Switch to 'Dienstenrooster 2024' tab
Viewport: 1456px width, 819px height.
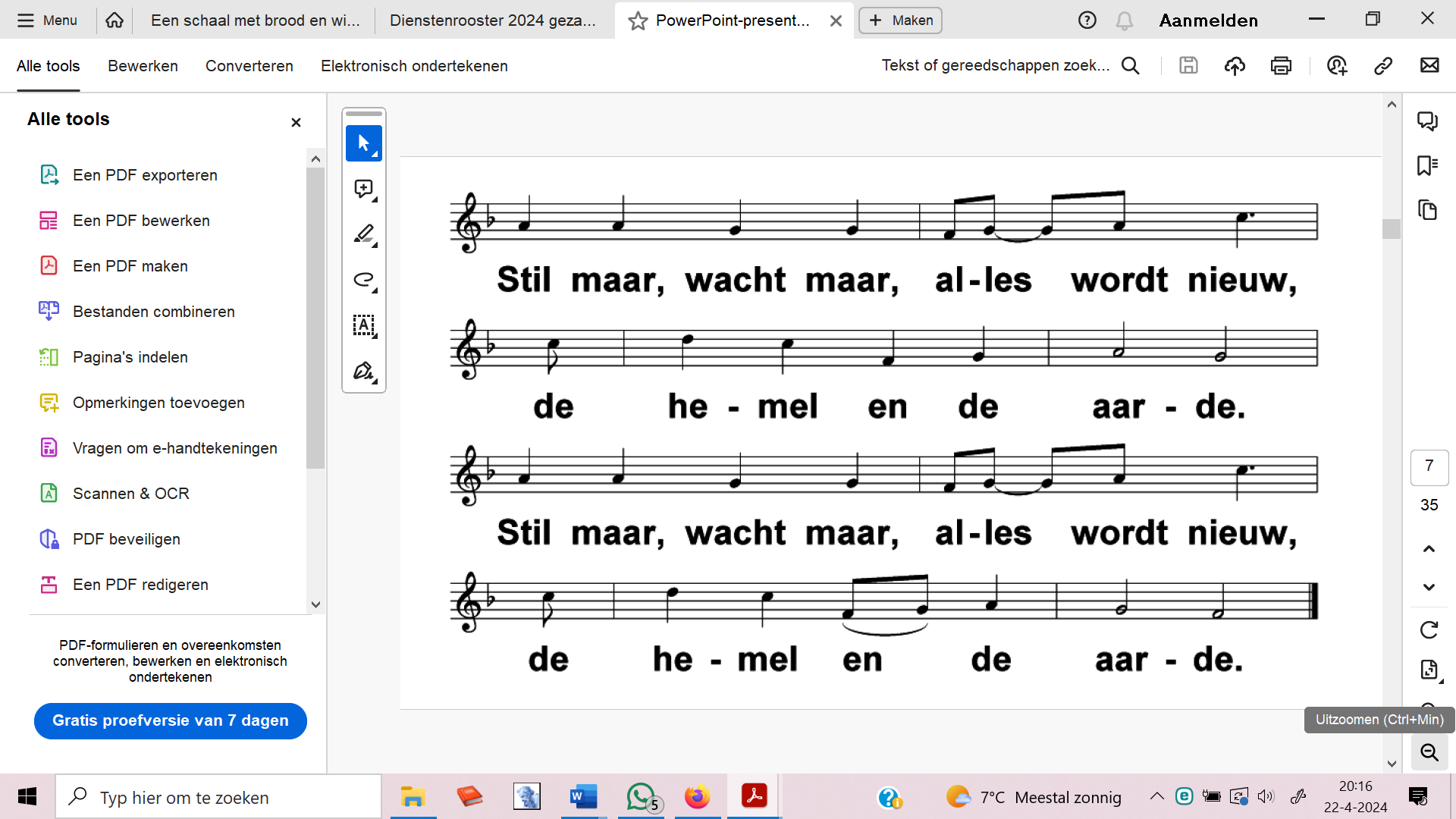pyautogui.click(x=493, y=20)
